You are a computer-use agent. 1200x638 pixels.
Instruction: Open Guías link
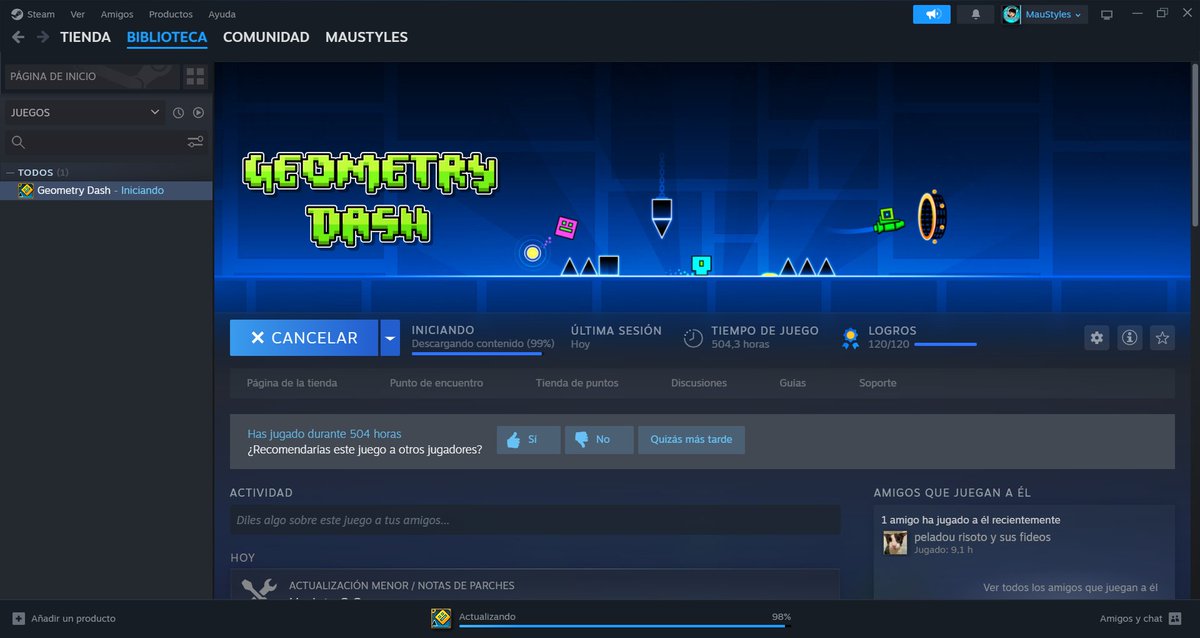click(793, 383)
